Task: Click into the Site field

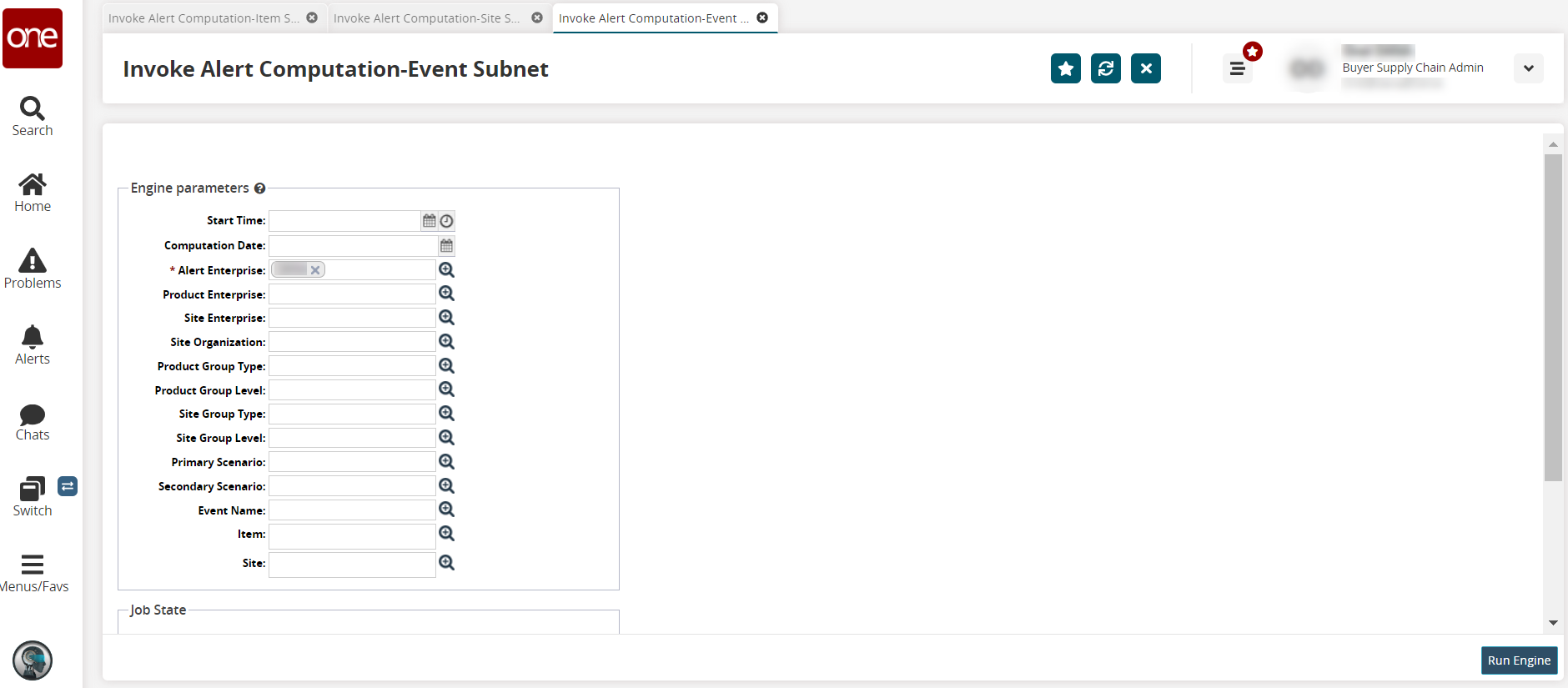Action: click(x=352, y=565)
